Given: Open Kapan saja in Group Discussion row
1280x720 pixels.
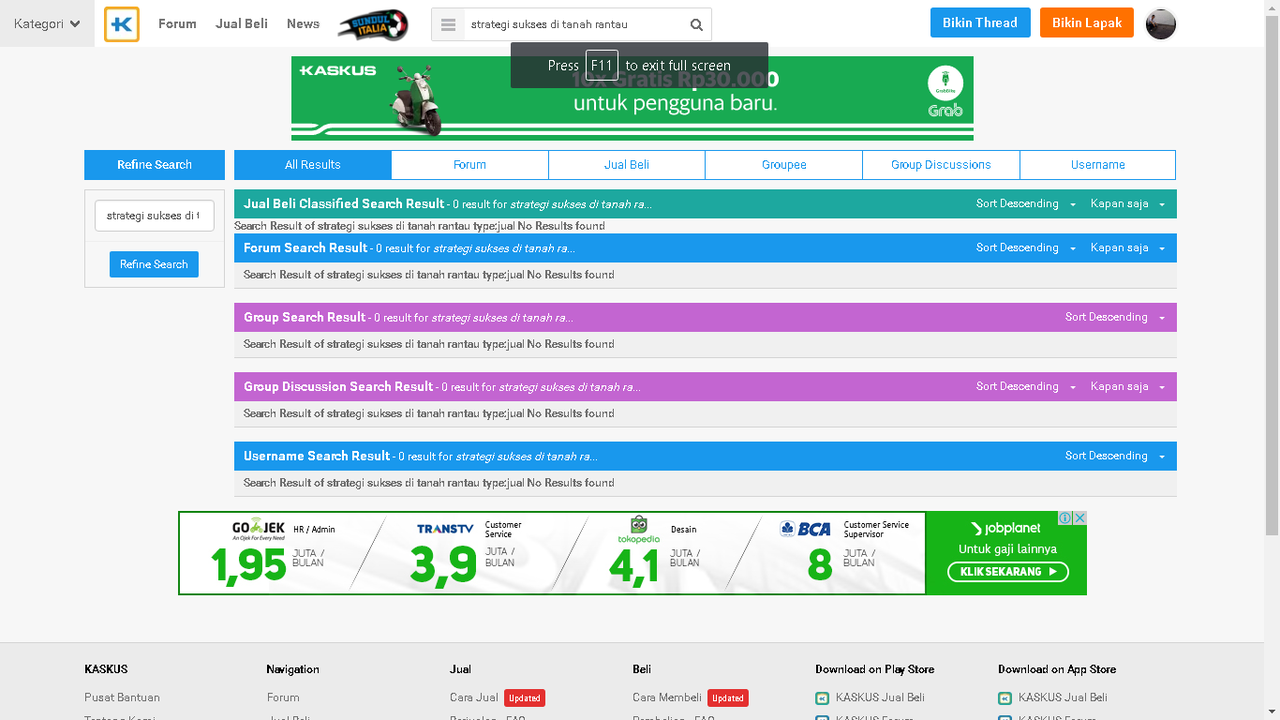Looking at the screenshot, I should tap(1128, 386).
